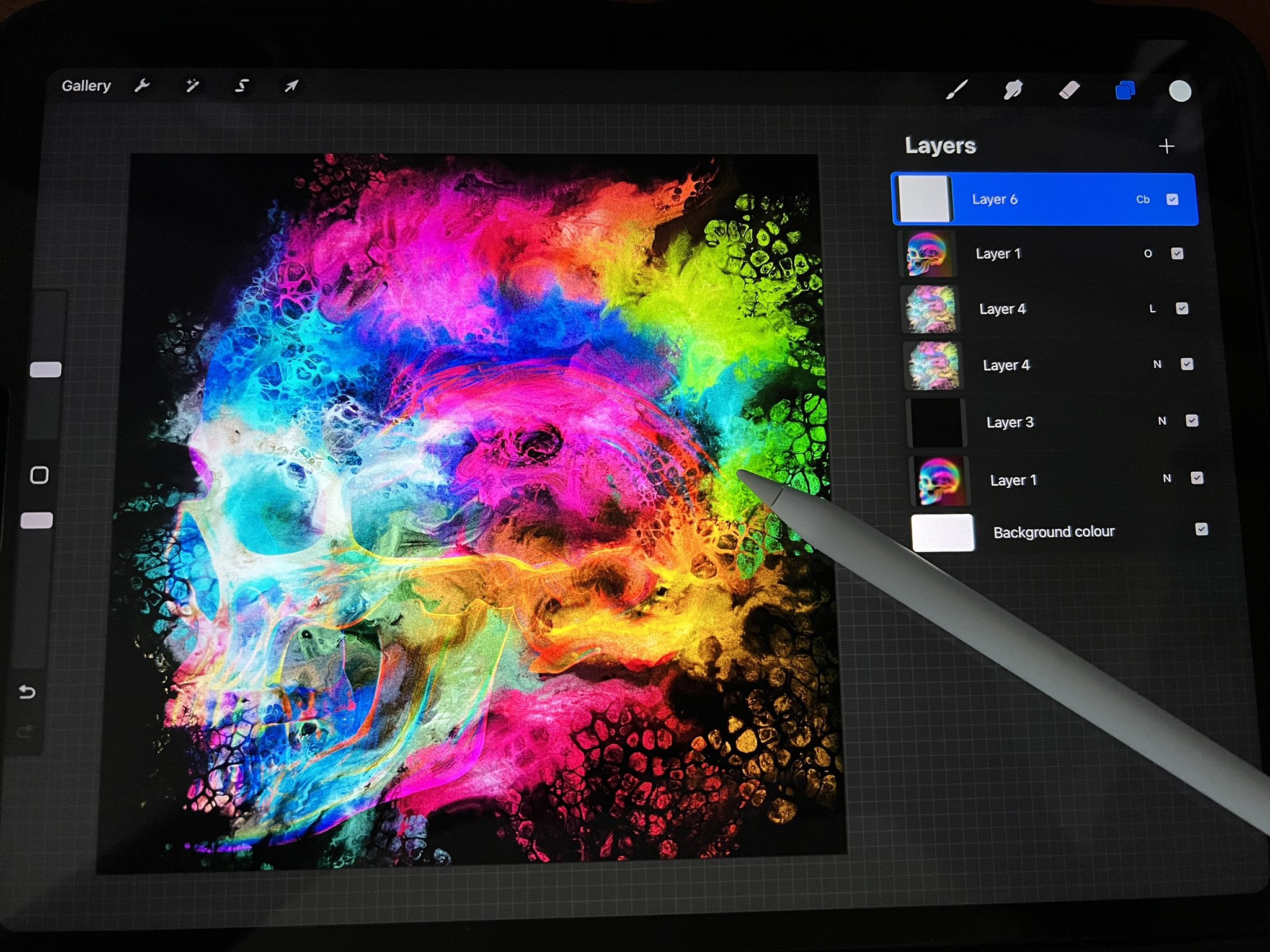Select the Smudge finger tool
Image resolution: width=1270 pixels, height=952 pixels.
coord(1013,90)
